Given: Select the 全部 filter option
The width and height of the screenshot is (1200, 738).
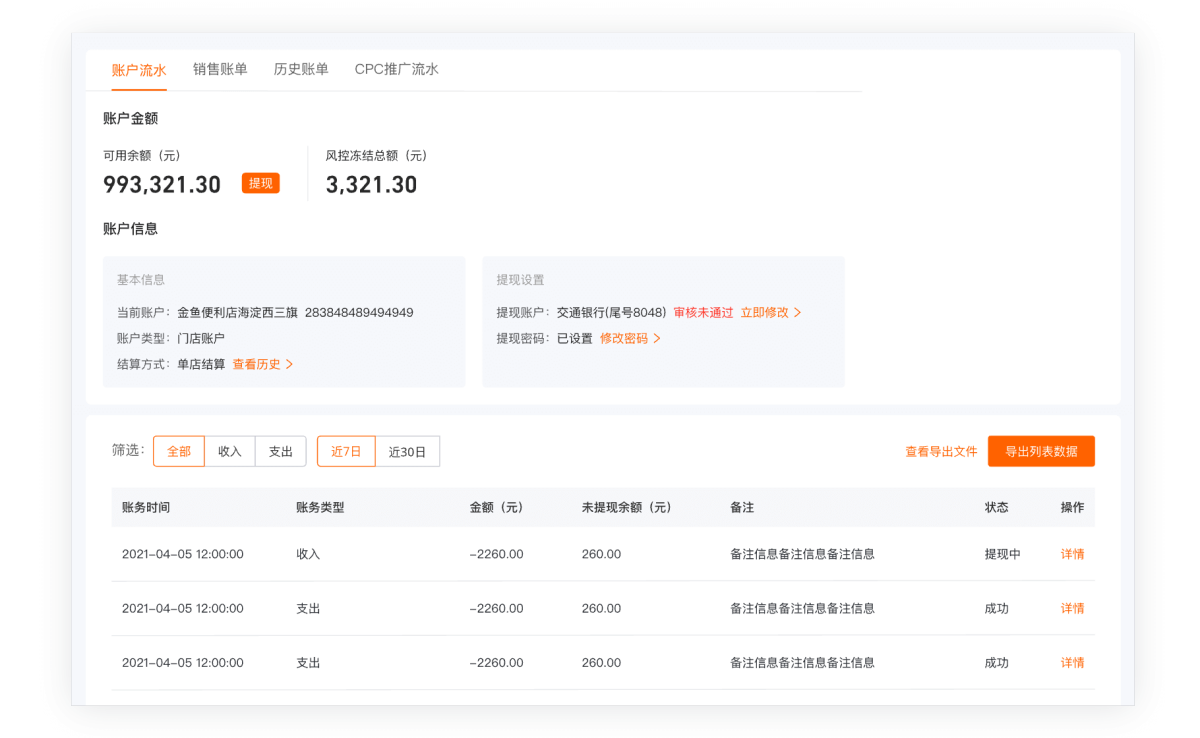Looking at the screenshot, I should tap(178, 451).
